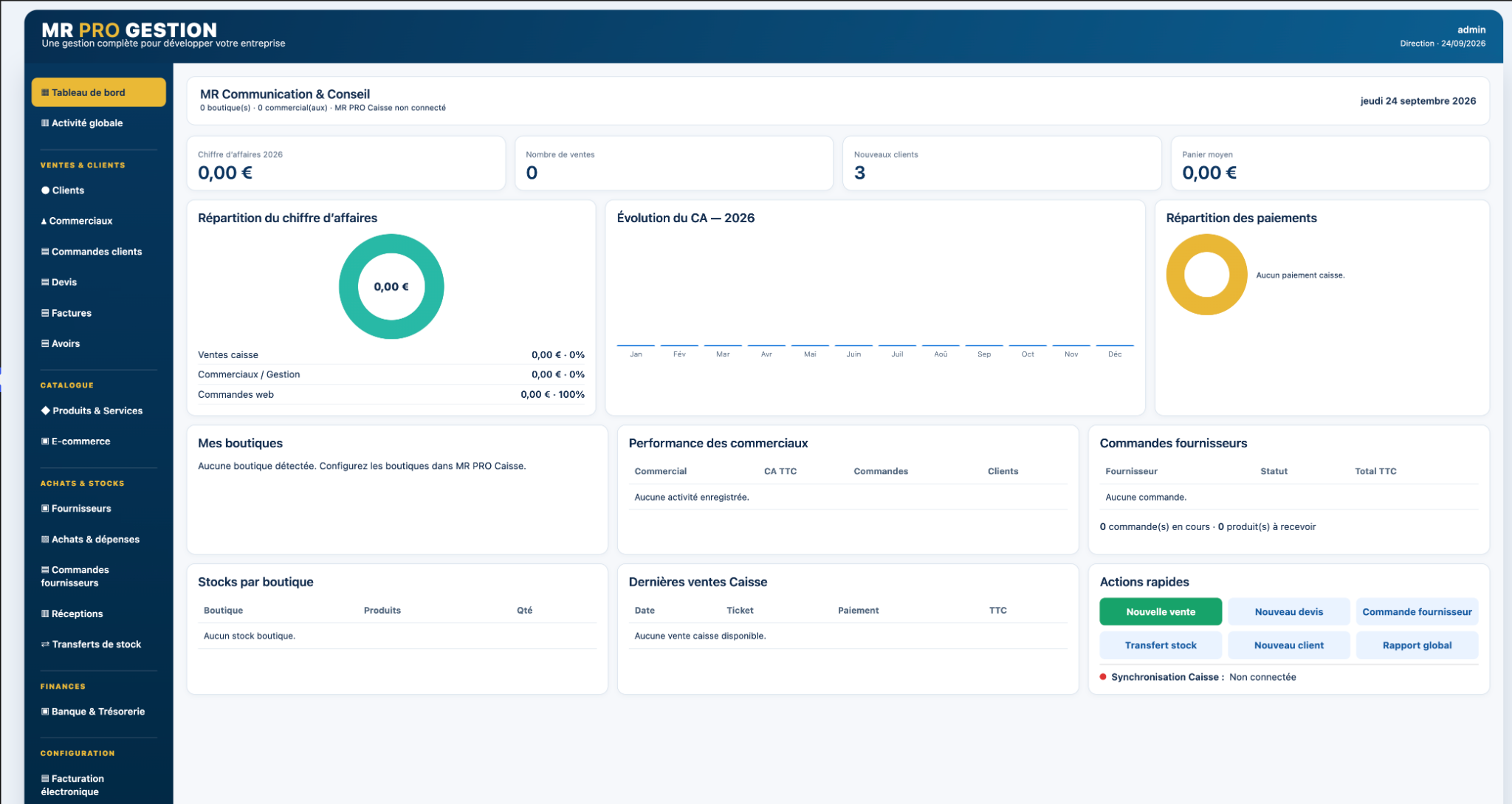Select the Nouveaux clients stat card
Image resolution: width=1512 pixels, height=804 pixels.
1002,163
